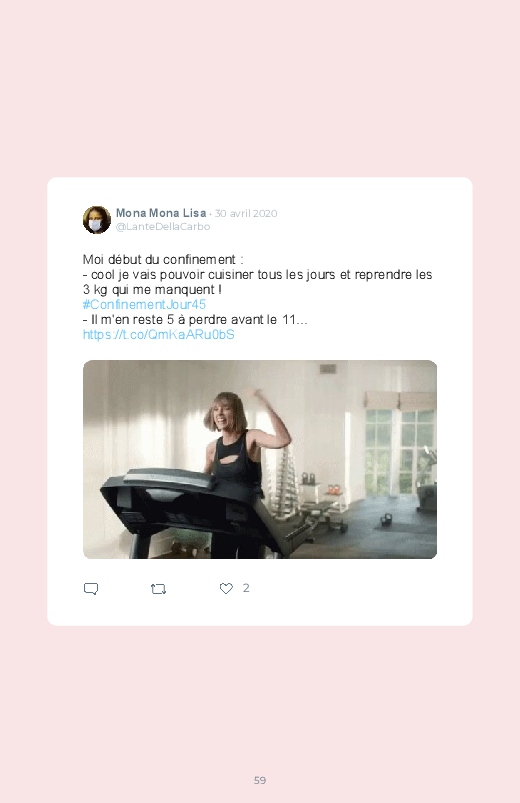Like the tweet with the heart icon

click(226, 588)
